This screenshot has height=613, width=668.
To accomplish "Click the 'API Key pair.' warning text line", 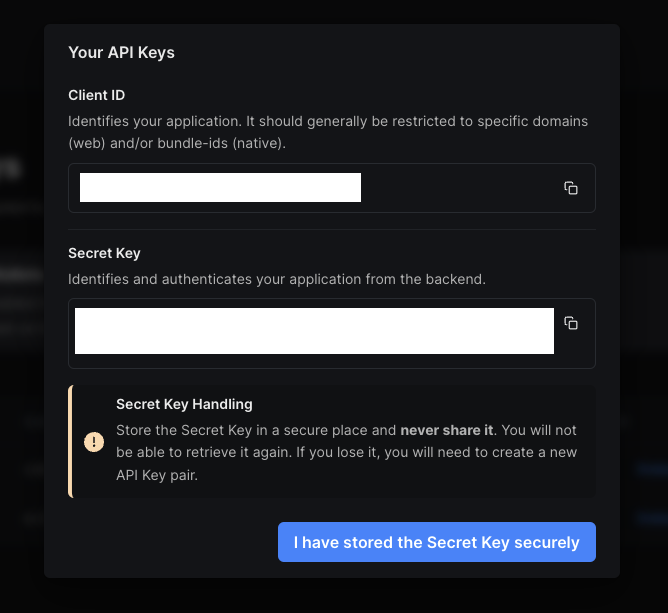I will (157, 475).
